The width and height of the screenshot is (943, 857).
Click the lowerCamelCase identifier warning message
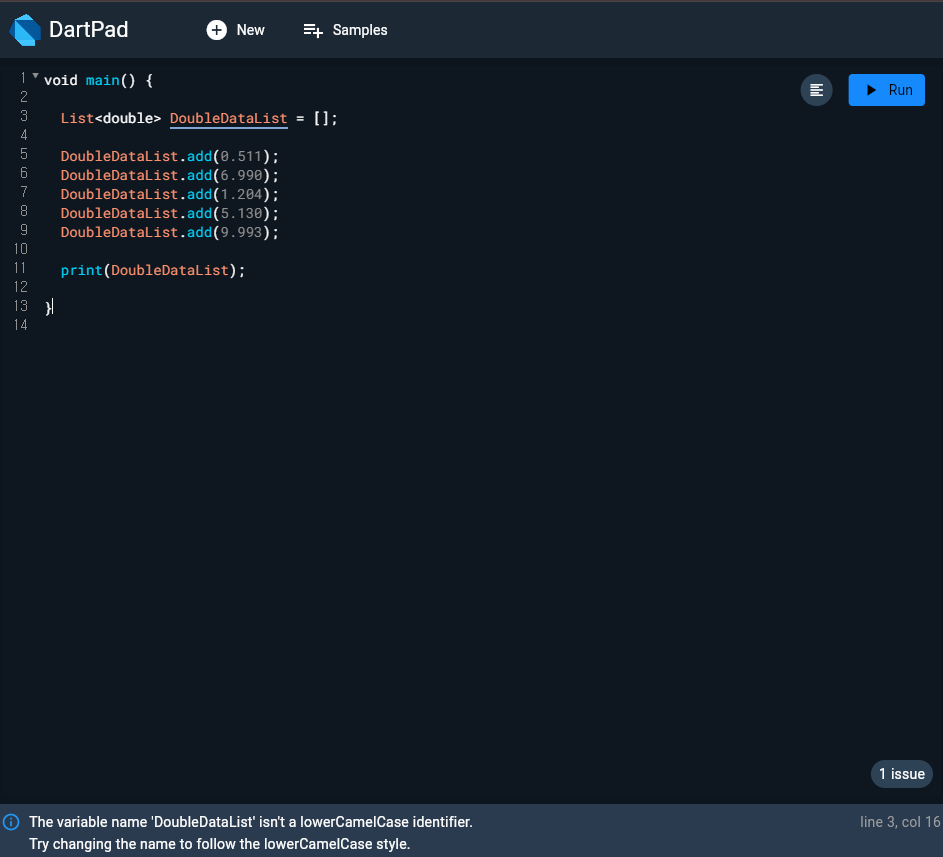pos(251,822)
